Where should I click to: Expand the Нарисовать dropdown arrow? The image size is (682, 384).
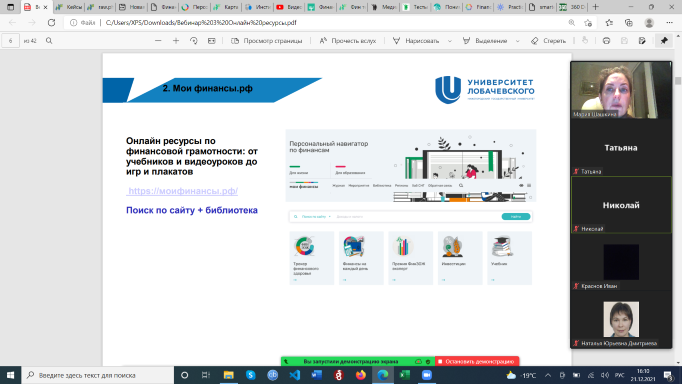[x=450, y=41]
